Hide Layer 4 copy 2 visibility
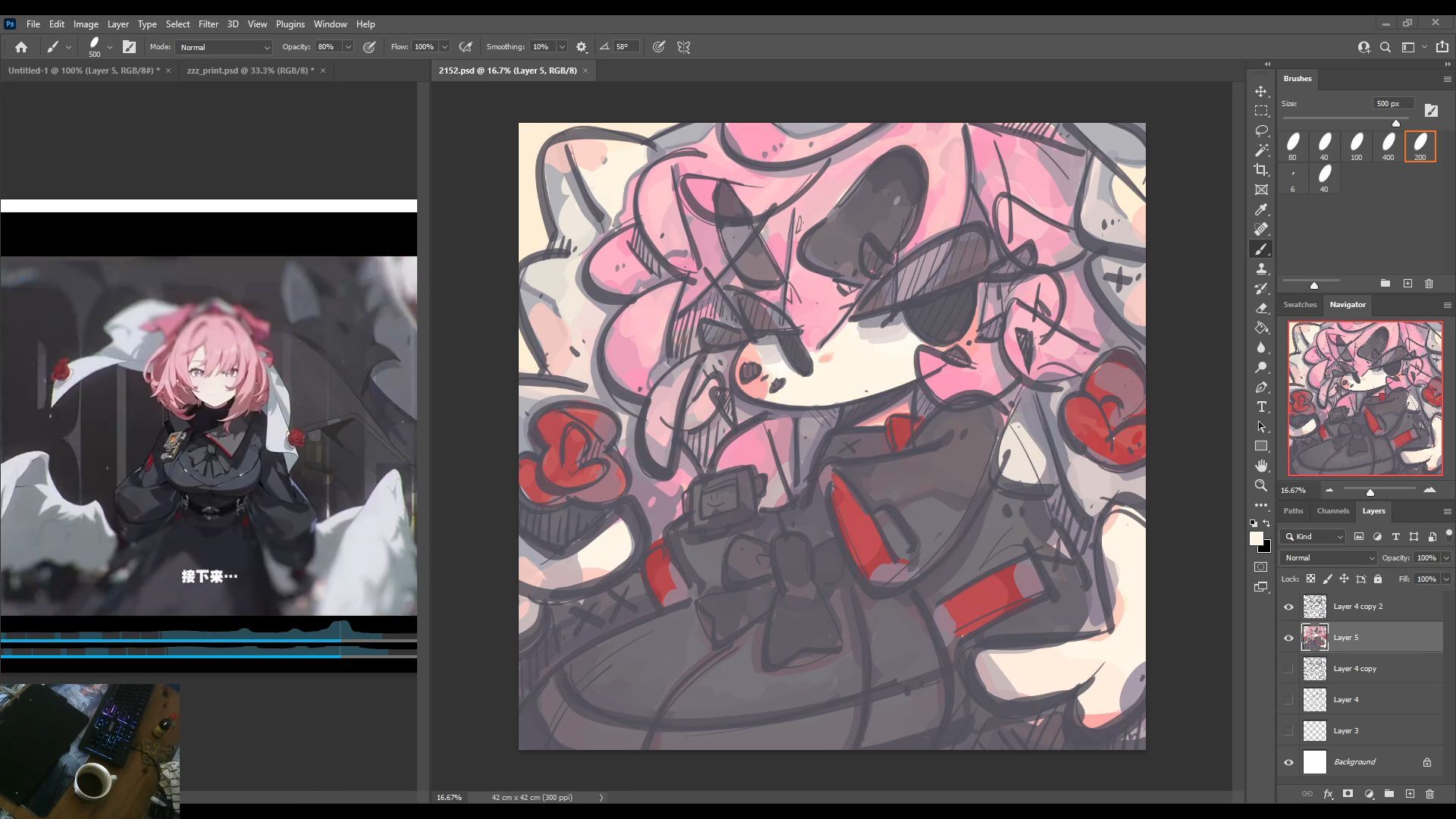Screen dimensions: 1456x819 (x=1288, y=607)
